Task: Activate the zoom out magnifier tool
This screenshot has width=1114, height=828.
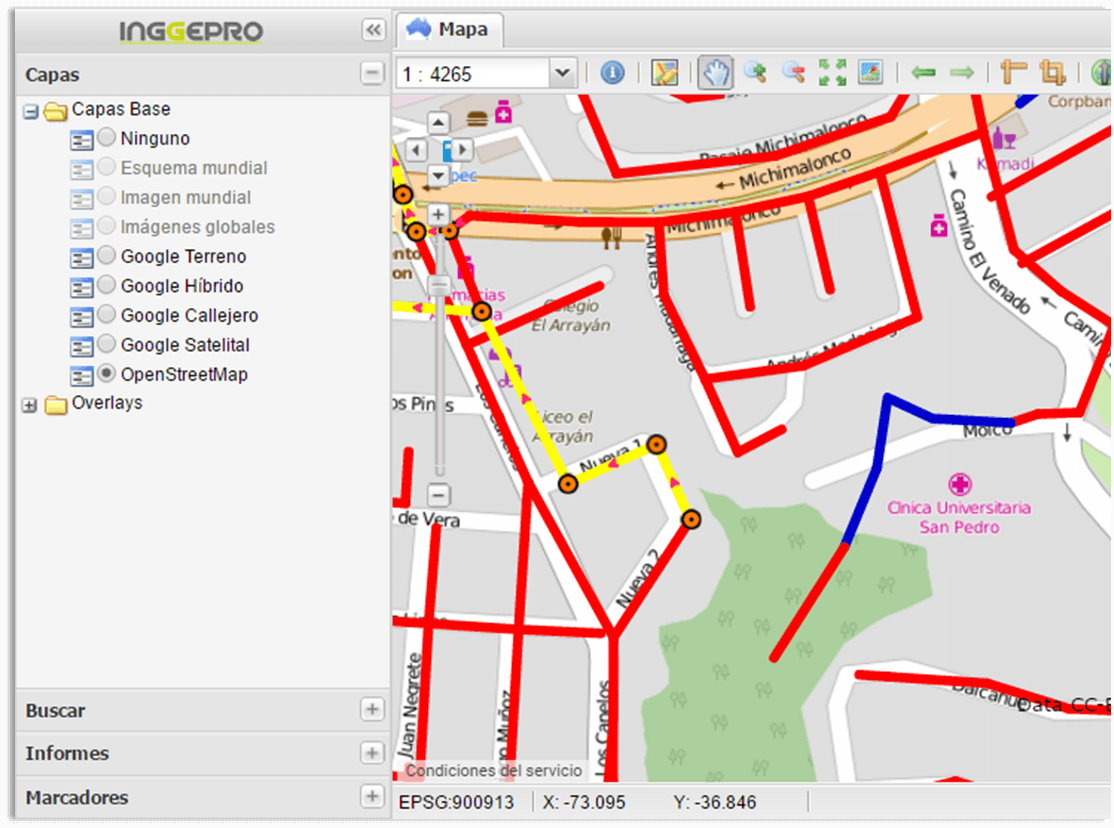Action: 793,72
